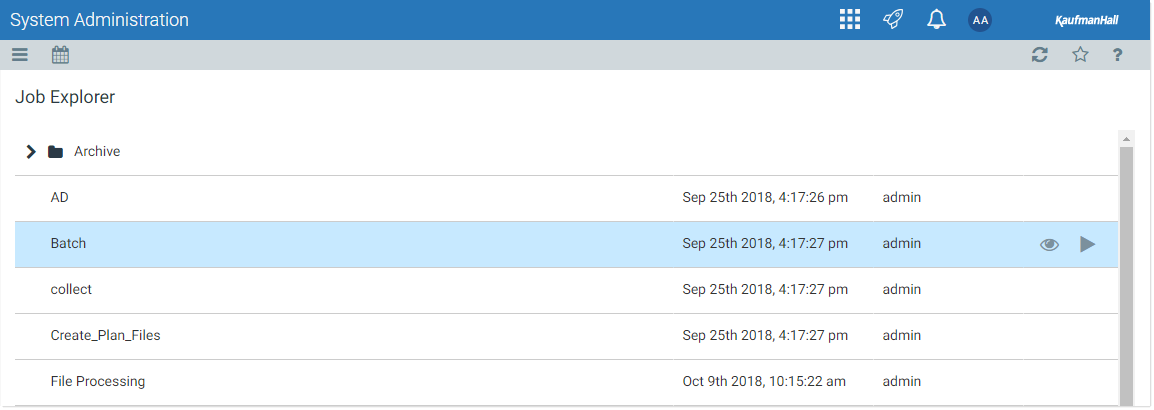
Task: Run the Batch job
Action: (x=1088, y=244)
